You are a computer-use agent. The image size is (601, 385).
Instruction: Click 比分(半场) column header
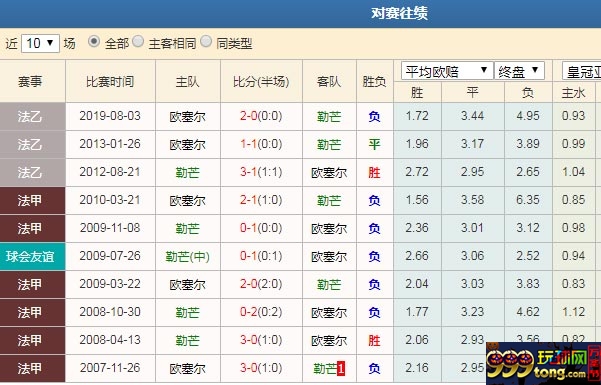click(261, 82)
